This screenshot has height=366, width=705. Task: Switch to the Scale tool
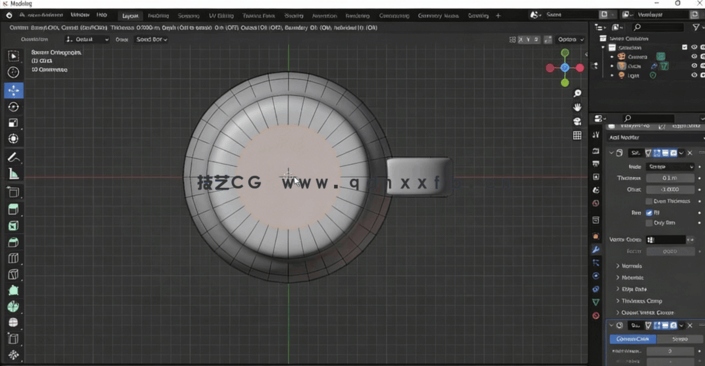[13, 123]
